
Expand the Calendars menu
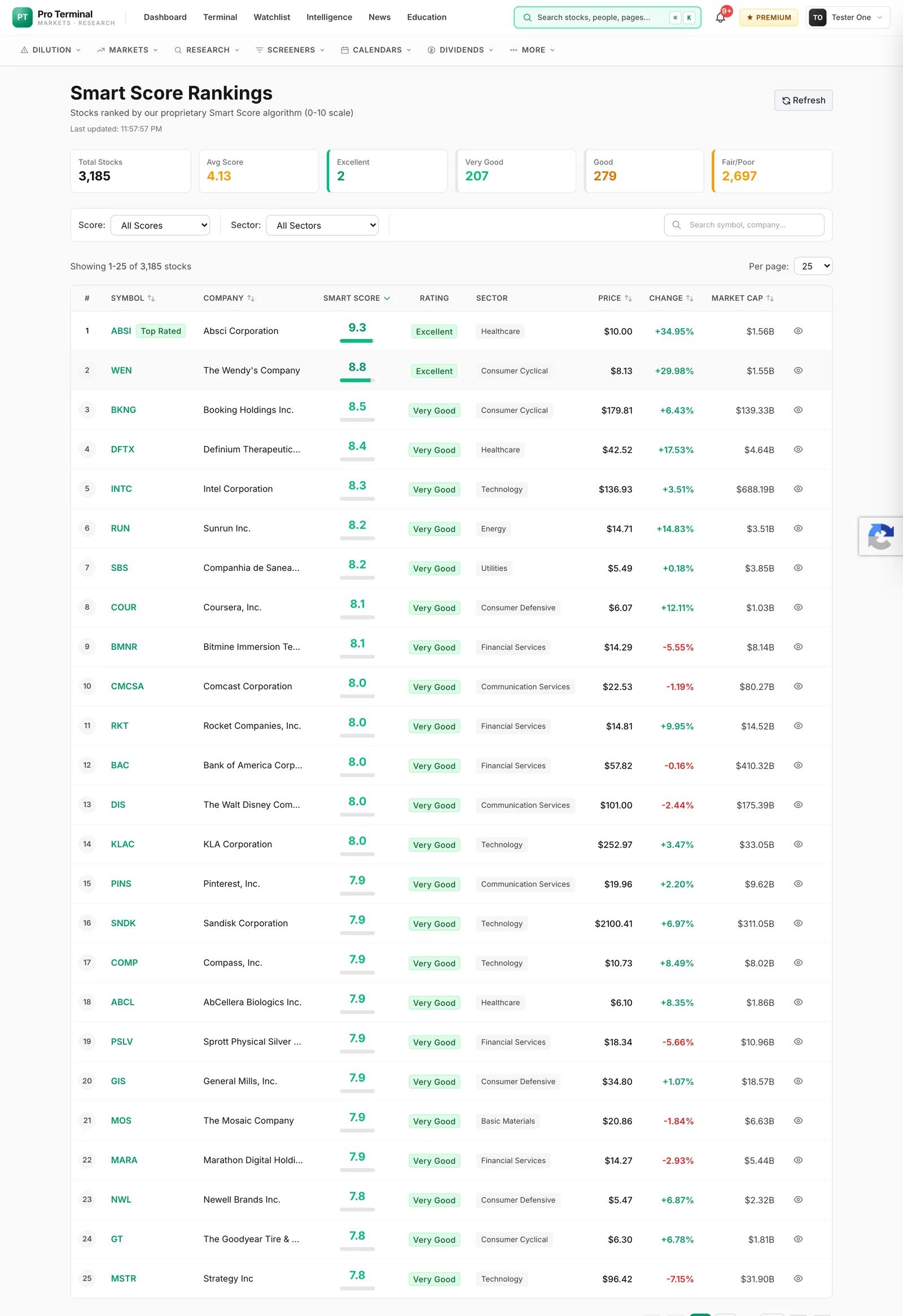376,50
